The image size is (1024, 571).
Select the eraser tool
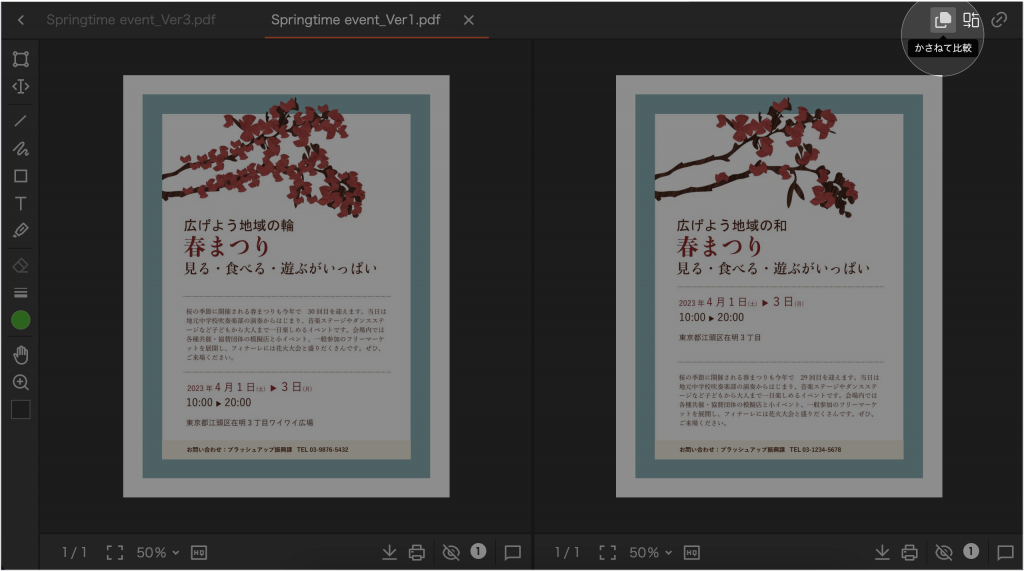point(21,265)
